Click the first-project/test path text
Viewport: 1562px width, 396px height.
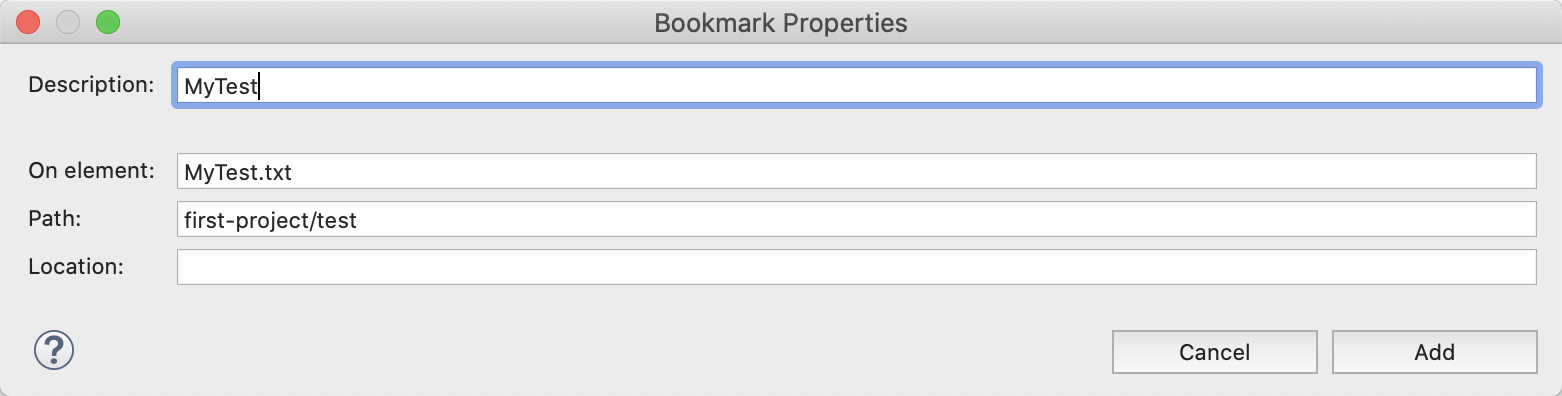click(x=270, y=220)
